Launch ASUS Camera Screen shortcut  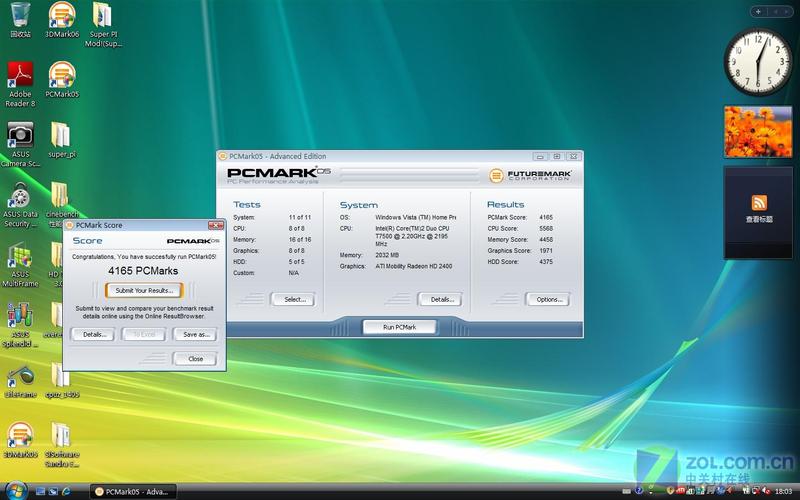(20, 144)
